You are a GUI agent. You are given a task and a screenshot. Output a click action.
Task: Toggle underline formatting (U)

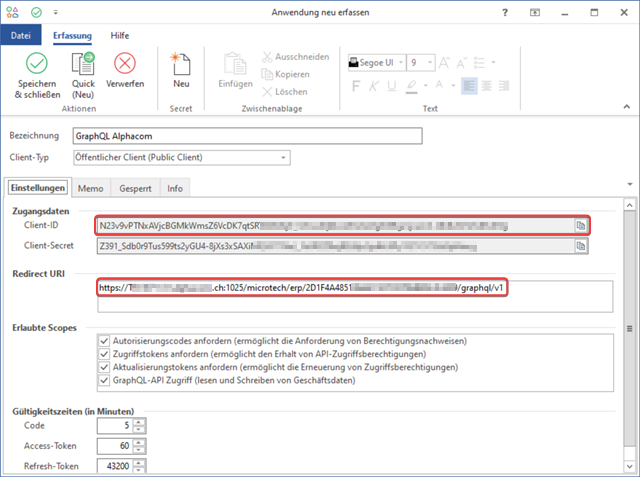tap(391, 86)
